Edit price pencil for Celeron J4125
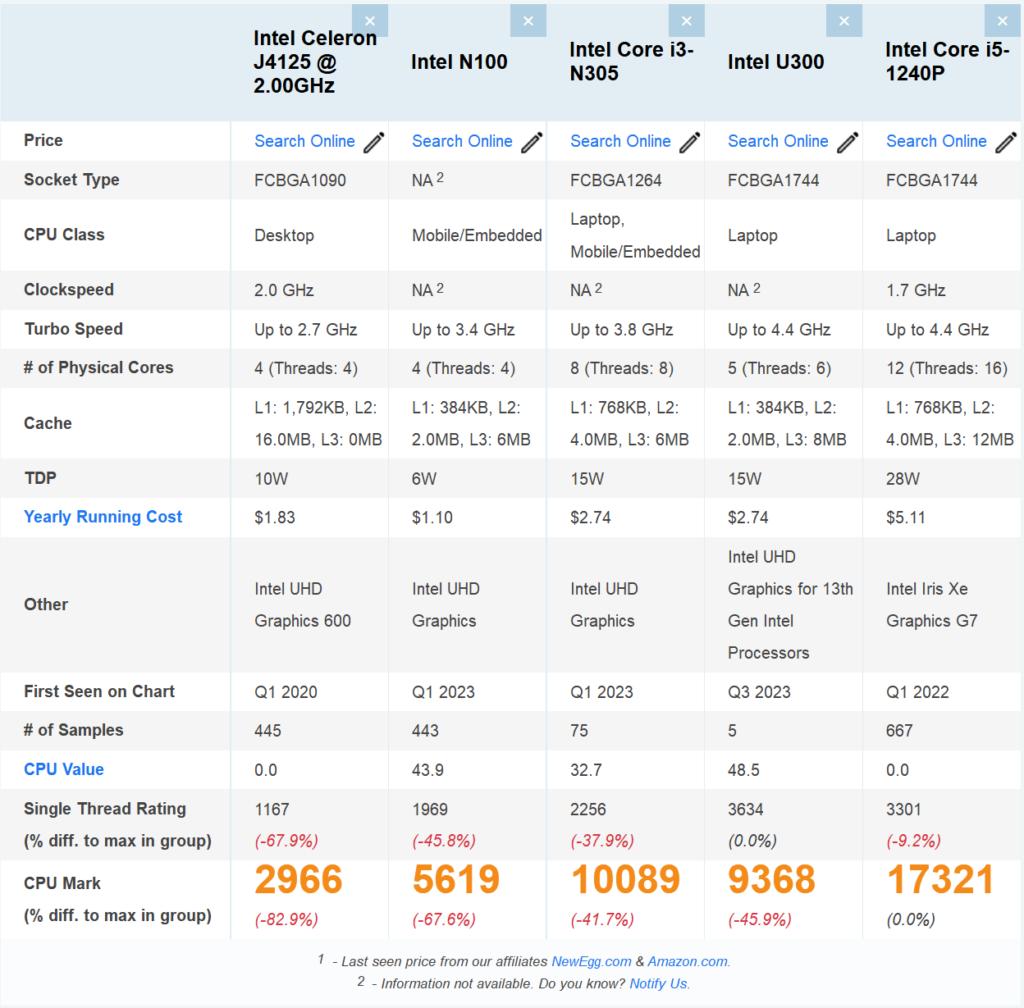Image resolution: width=1024 pixels, height=1008 pixels. point(374,142)
